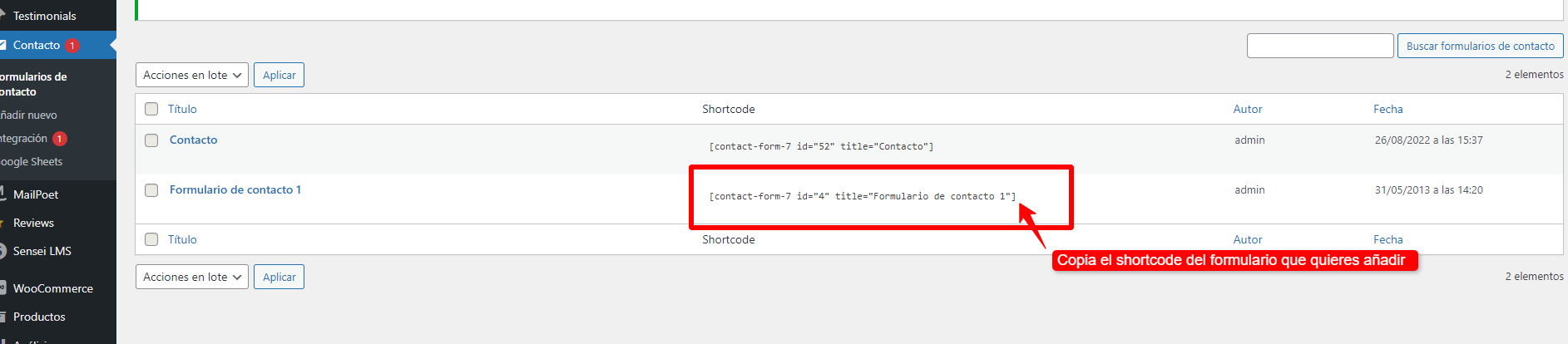This screenshot has width=1568, height=344.
Task: Click the WooCommerce sidebar icon
Action: point(2,287)
